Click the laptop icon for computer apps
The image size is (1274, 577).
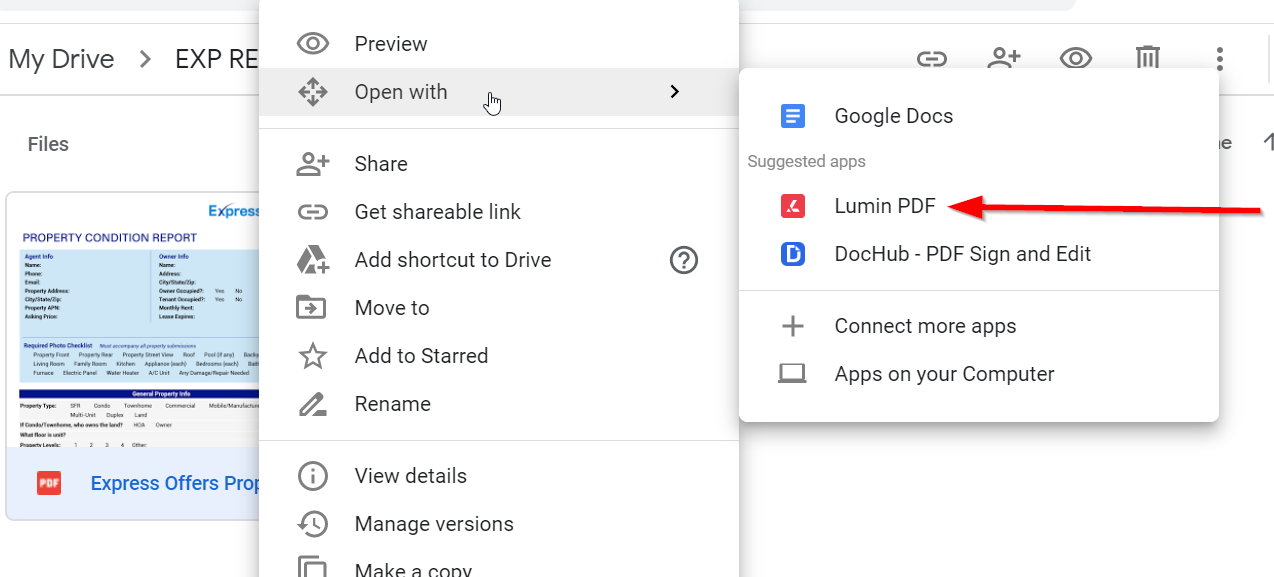(x=793, y=374)
